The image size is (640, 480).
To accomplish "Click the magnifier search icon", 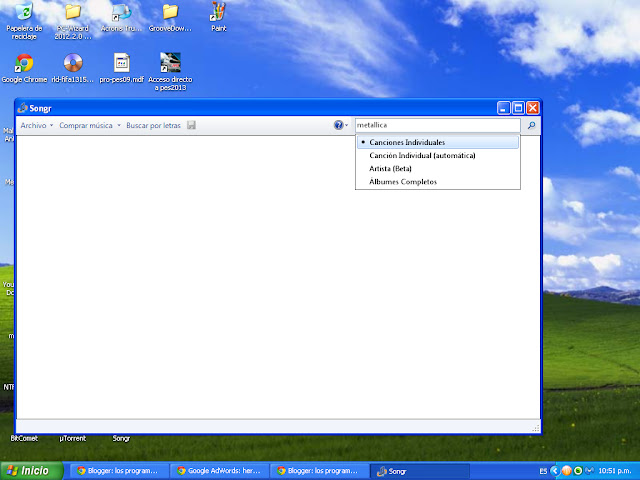I will 531,125.
